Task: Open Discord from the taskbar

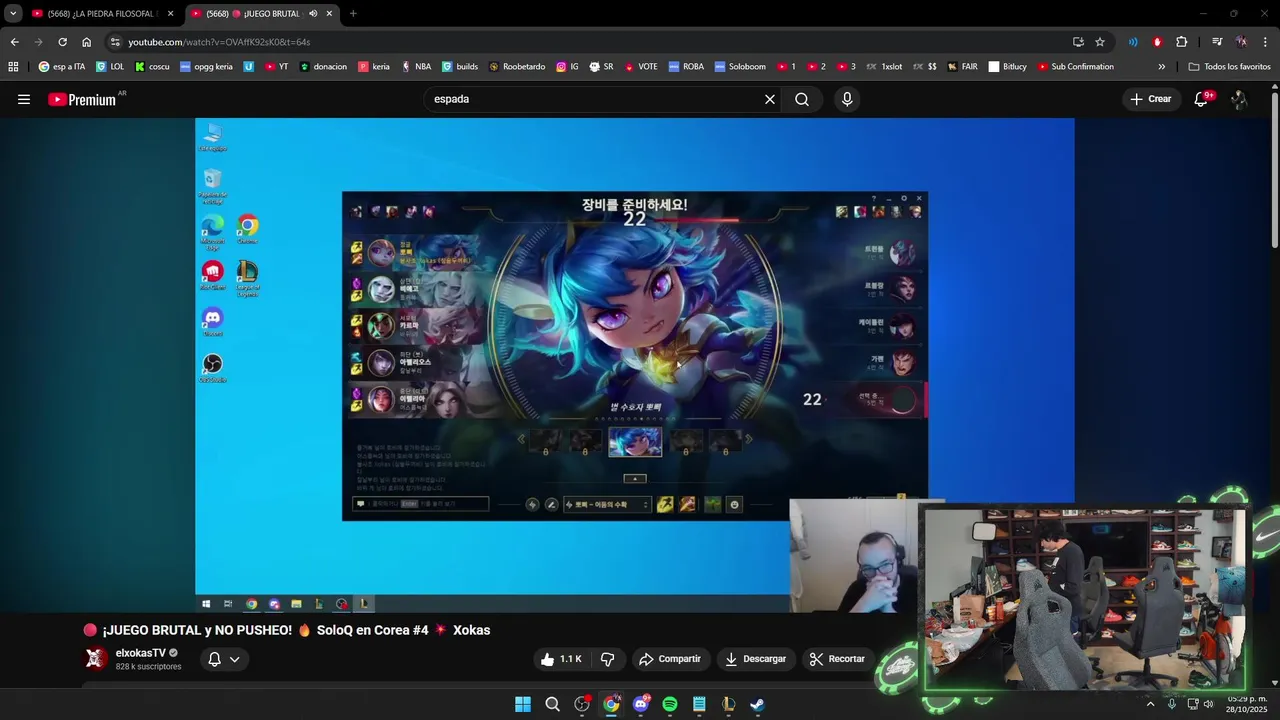Action: (641, 704)
